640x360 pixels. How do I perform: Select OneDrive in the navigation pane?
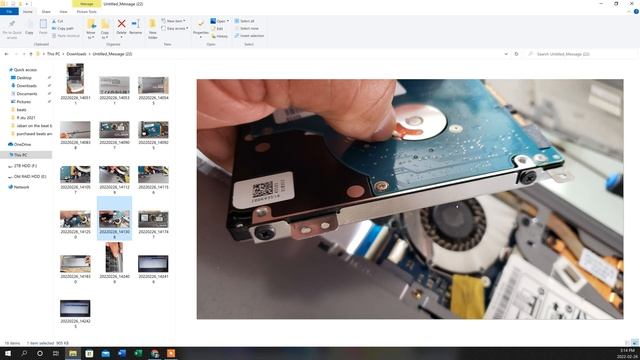click(x=22, y=144)
